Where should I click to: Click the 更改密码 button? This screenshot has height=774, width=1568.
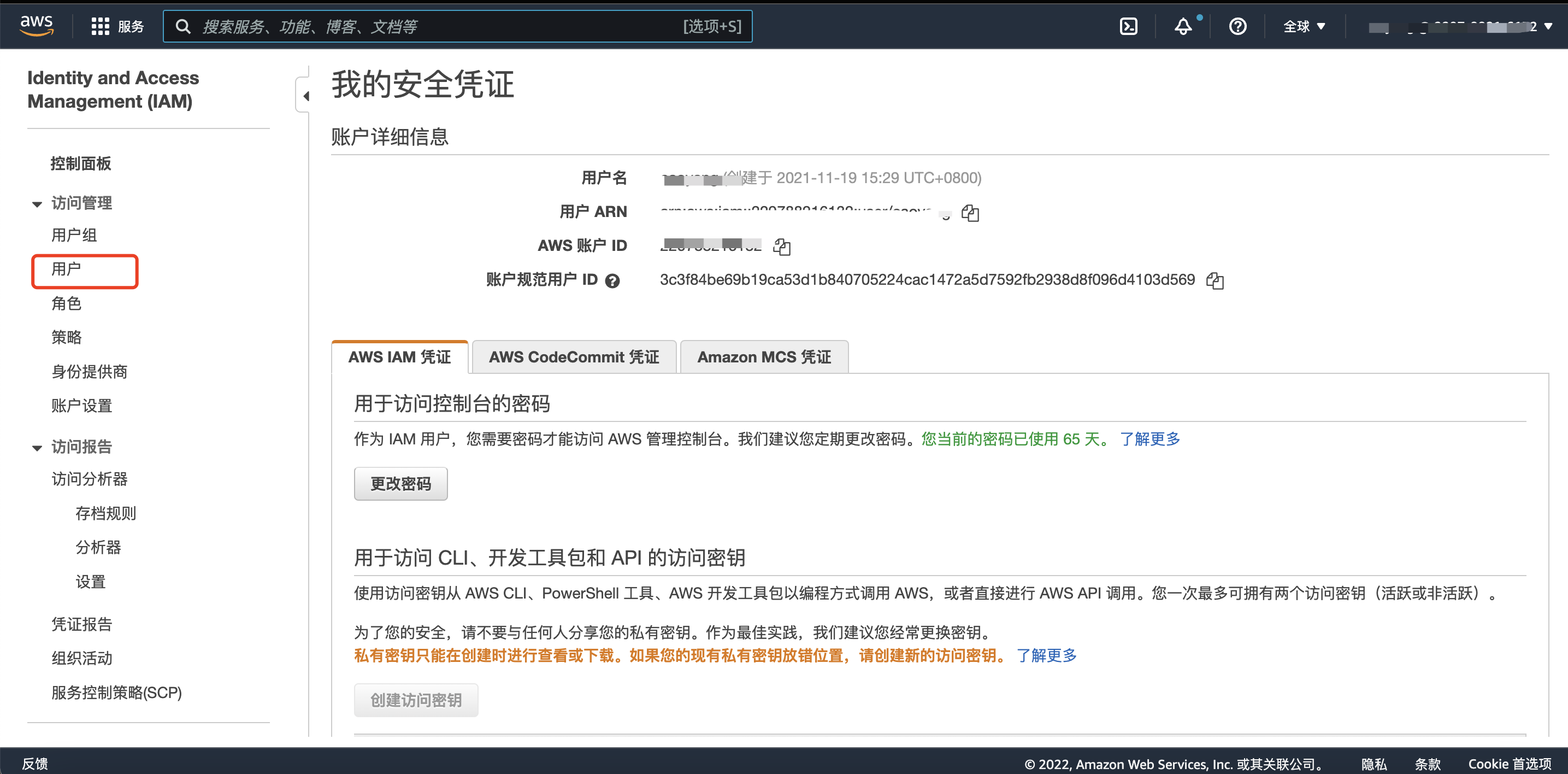(x=400, y=484)
